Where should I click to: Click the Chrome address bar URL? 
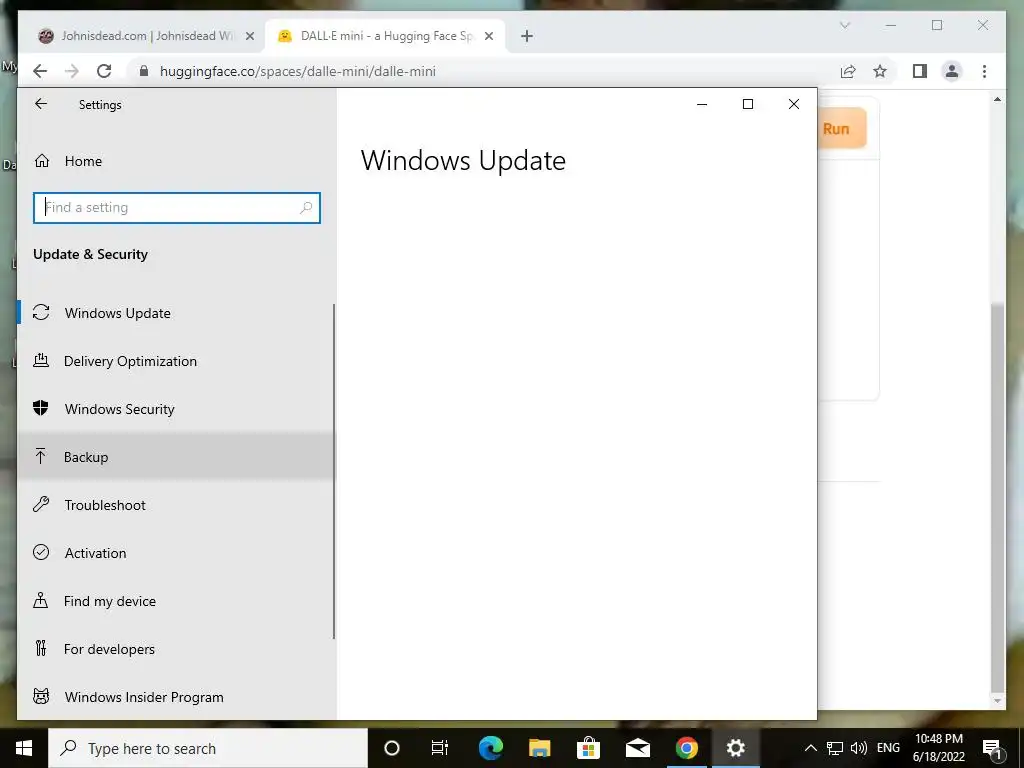pos(298,71)
